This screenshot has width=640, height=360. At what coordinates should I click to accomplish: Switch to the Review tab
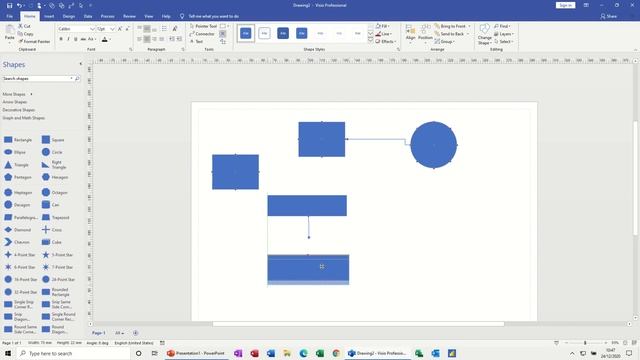129,16
